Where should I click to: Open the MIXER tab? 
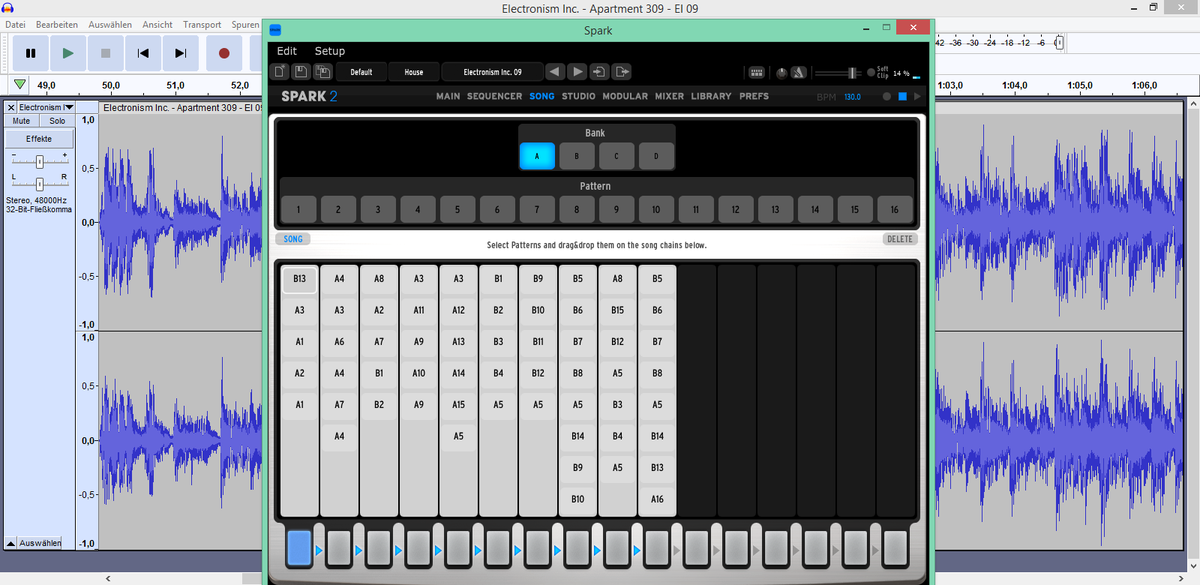tap(670, 97)
